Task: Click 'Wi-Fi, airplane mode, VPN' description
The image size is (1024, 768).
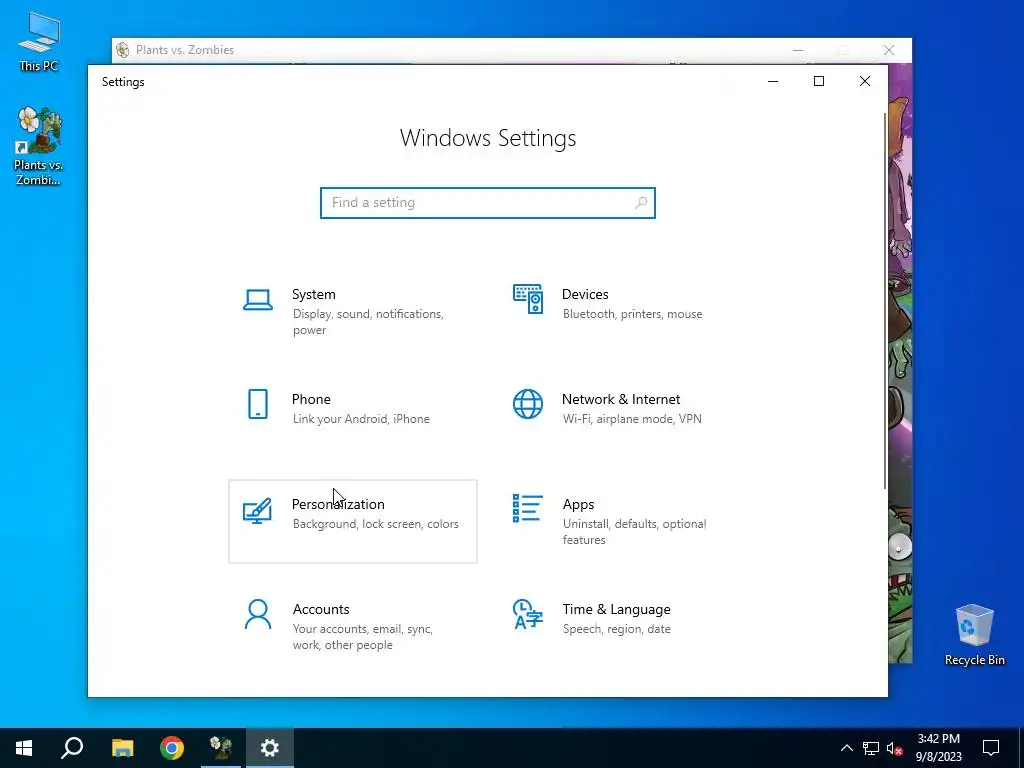Action: tap(632, 419)
